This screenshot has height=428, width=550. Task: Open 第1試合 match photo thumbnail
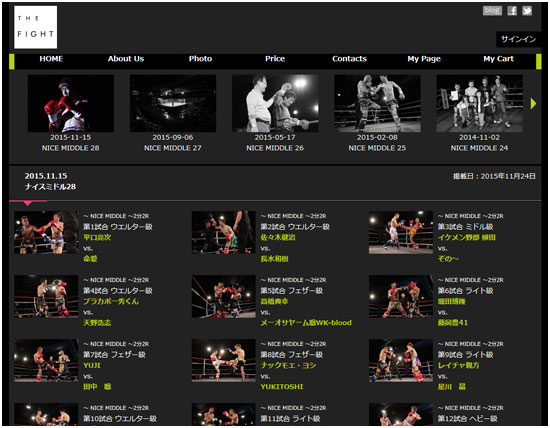[x=46, y=232]
